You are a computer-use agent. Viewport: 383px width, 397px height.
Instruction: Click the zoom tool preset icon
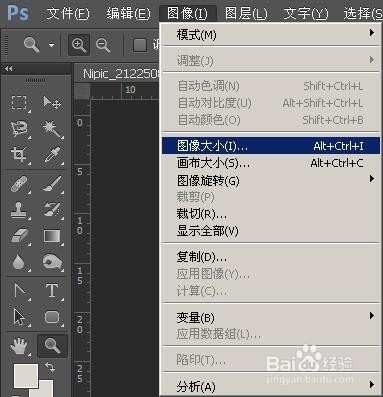tap(31, 45)
